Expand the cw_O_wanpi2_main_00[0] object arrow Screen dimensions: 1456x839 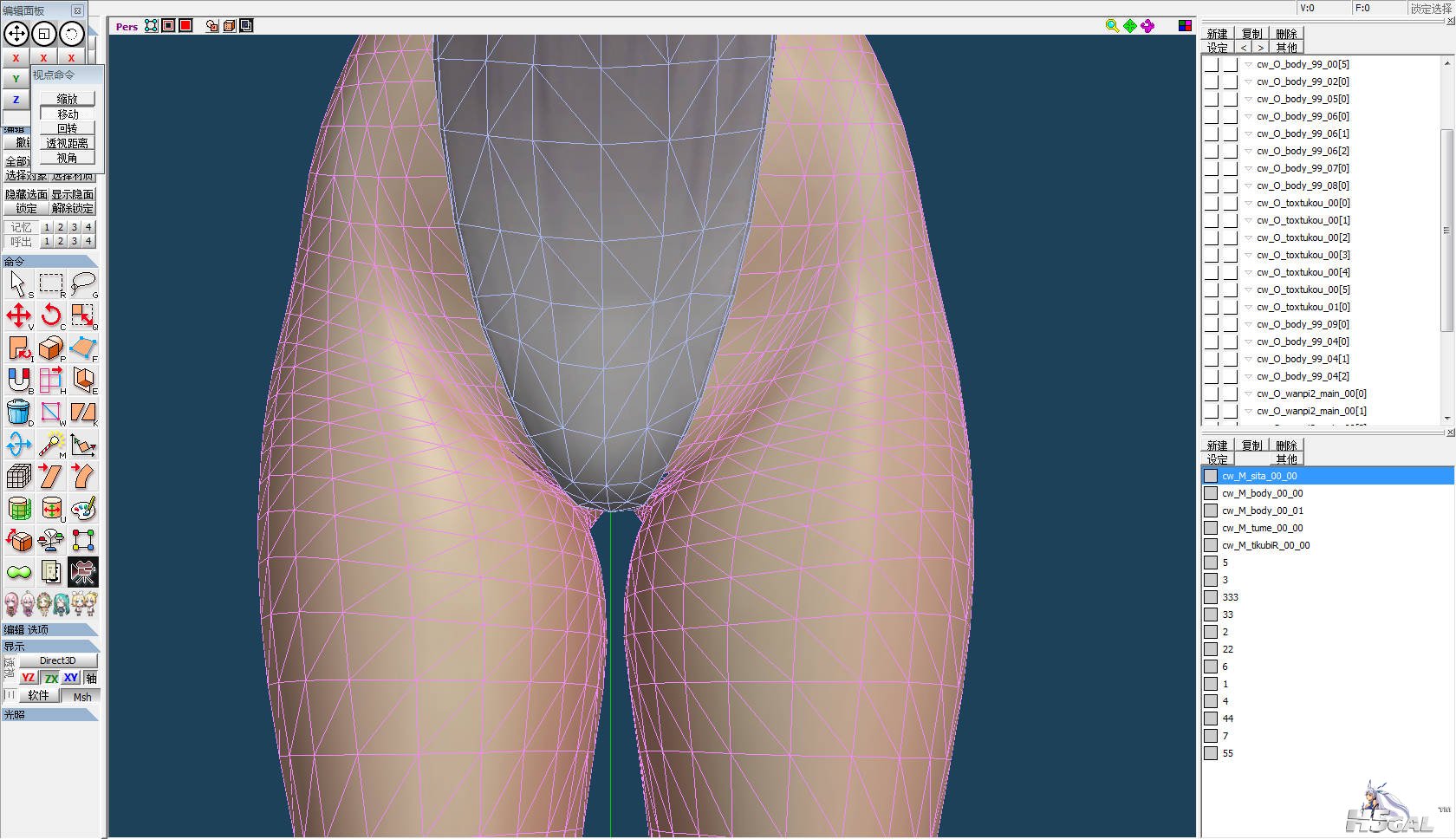click(x=1248, y=393)
